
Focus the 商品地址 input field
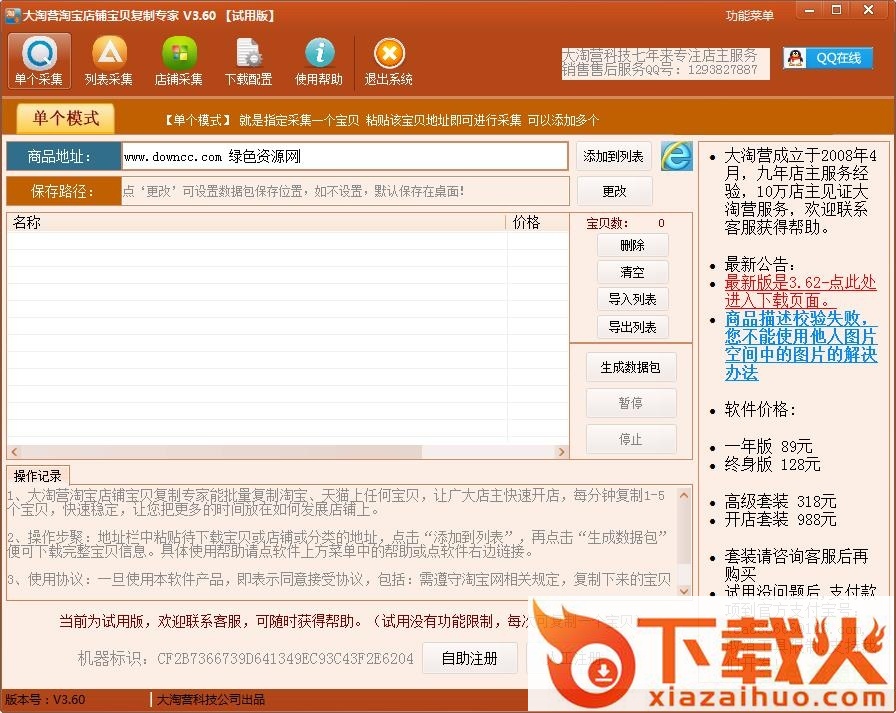point(345,157)
